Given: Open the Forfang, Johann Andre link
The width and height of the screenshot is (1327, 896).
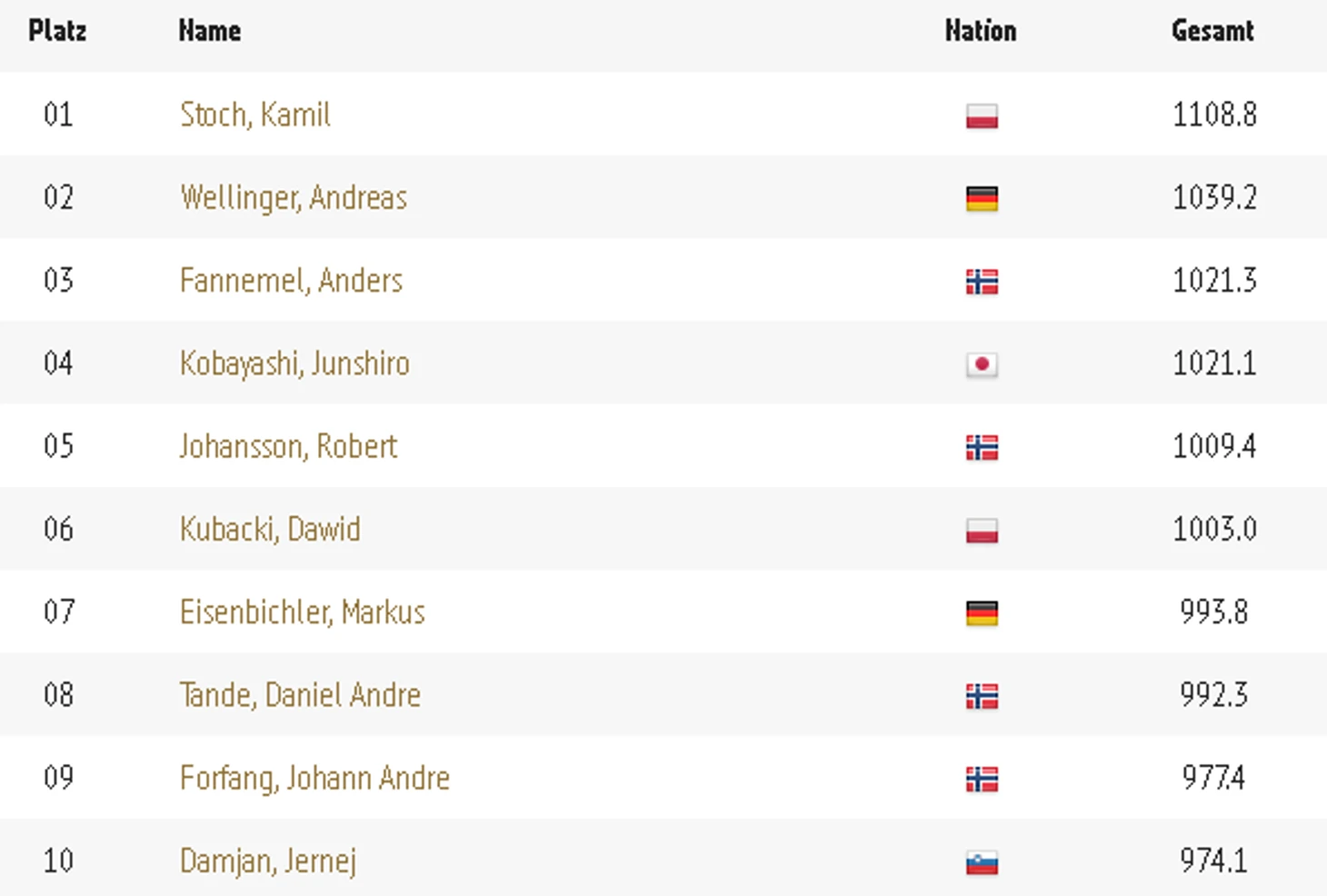Looking at the screenshot, I should click(x=314, y=778).
